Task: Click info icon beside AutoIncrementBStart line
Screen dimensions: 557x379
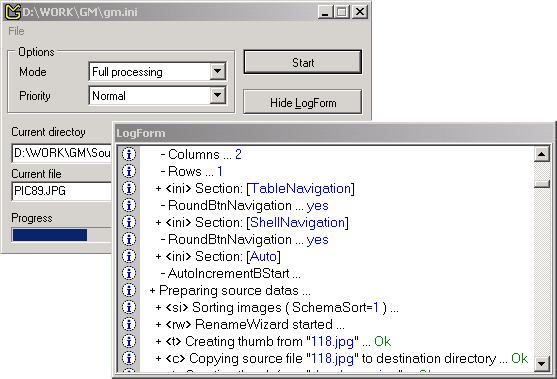Action: [x=129, y=273]
